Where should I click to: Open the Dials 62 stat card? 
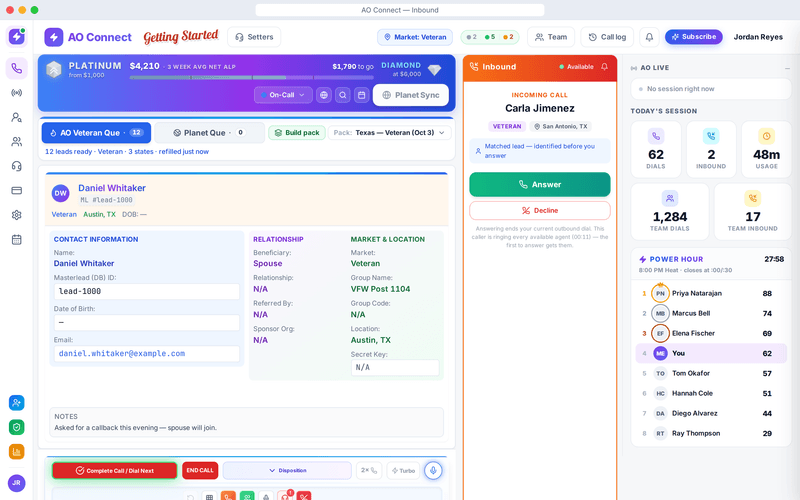pos(656,149)
